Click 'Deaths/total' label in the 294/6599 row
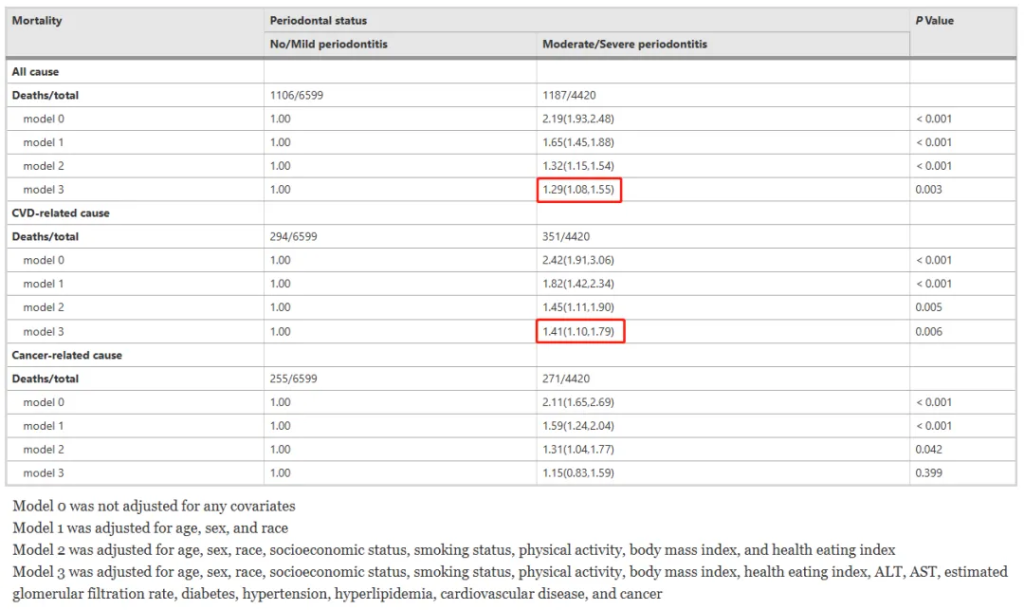This screenshot has height=610, width=1024. pyautogui.click(x=45, y=236)
